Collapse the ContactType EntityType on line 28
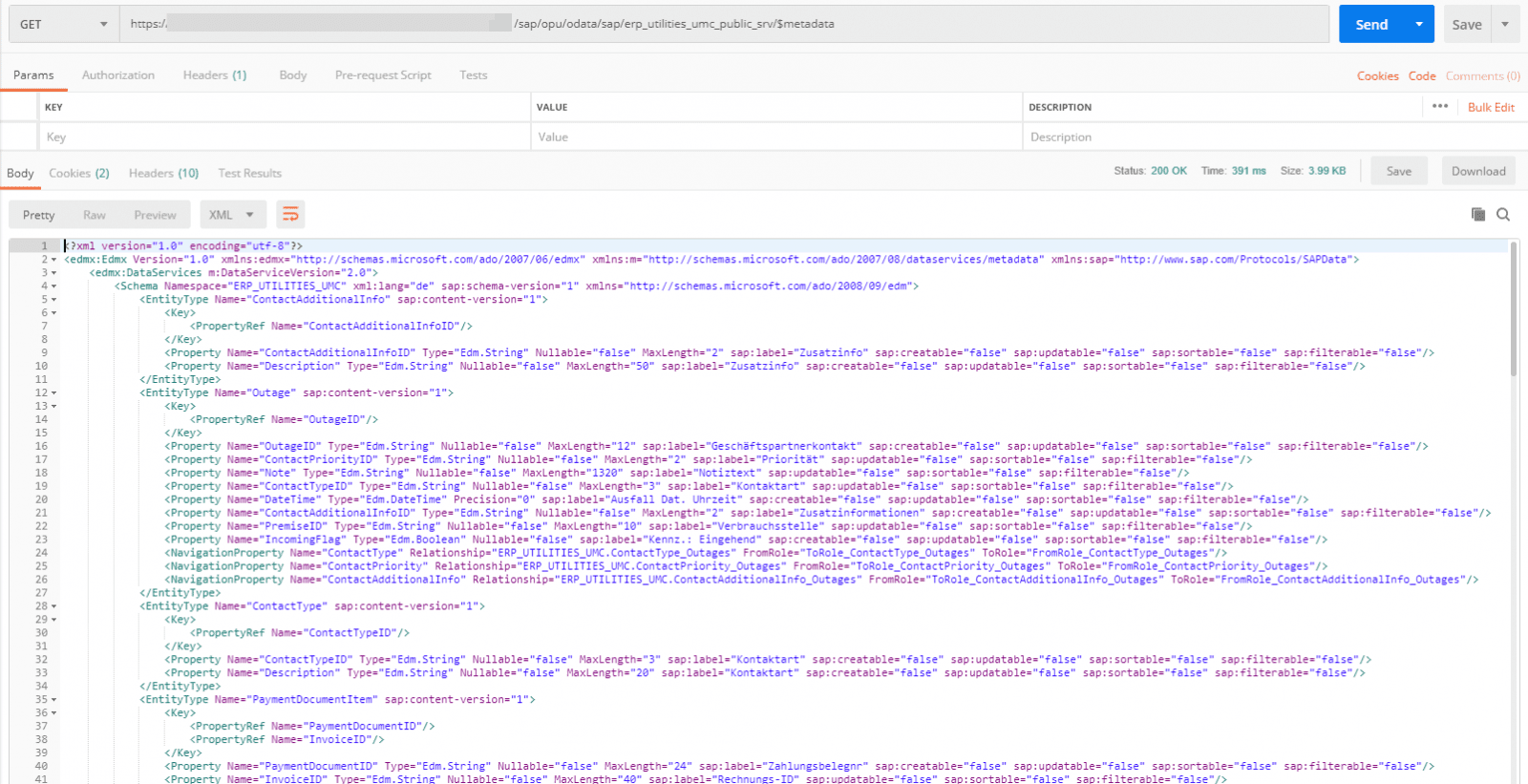The width and height of the screenshot is (1528, 784). (x=53, y=606)
